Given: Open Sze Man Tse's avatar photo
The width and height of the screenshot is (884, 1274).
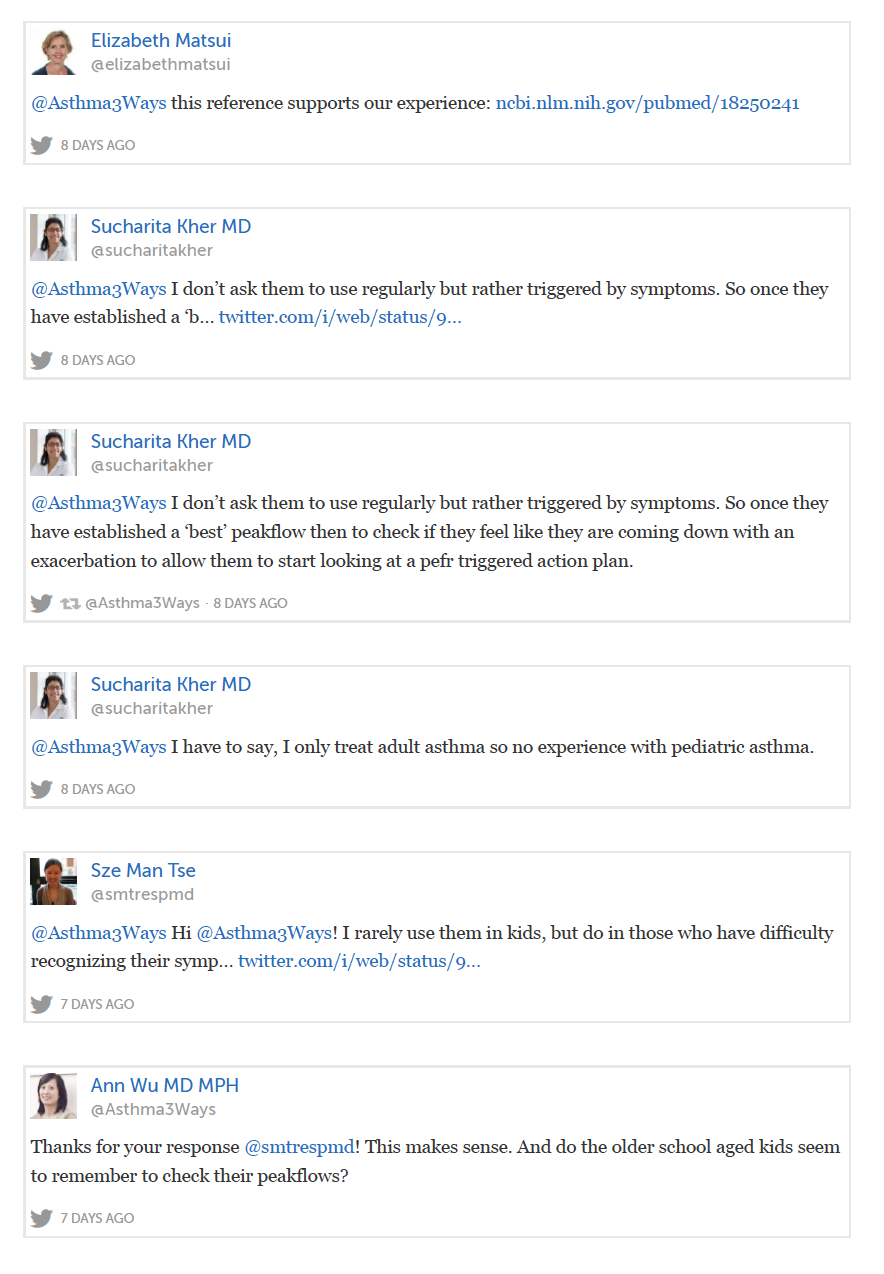Looking at the screenshot, I should coord(53,881).
